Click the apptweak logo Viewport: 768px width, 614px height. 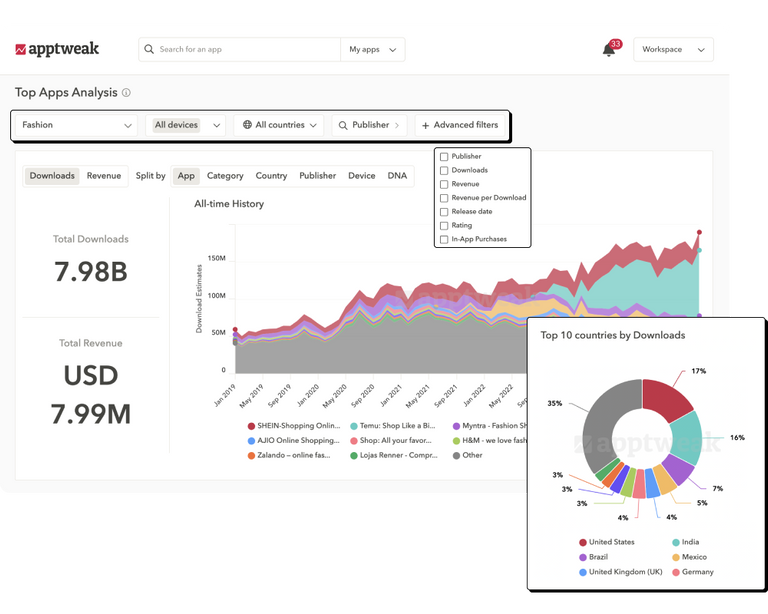pos(57,49)
